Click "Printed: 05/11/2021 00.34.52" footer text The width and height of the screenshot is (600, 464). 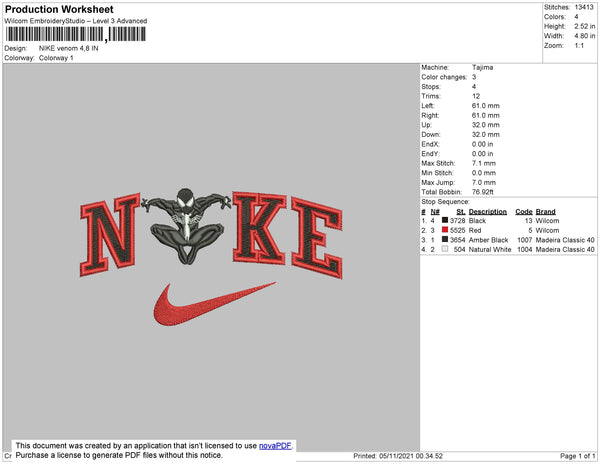(x=398, y=456)
